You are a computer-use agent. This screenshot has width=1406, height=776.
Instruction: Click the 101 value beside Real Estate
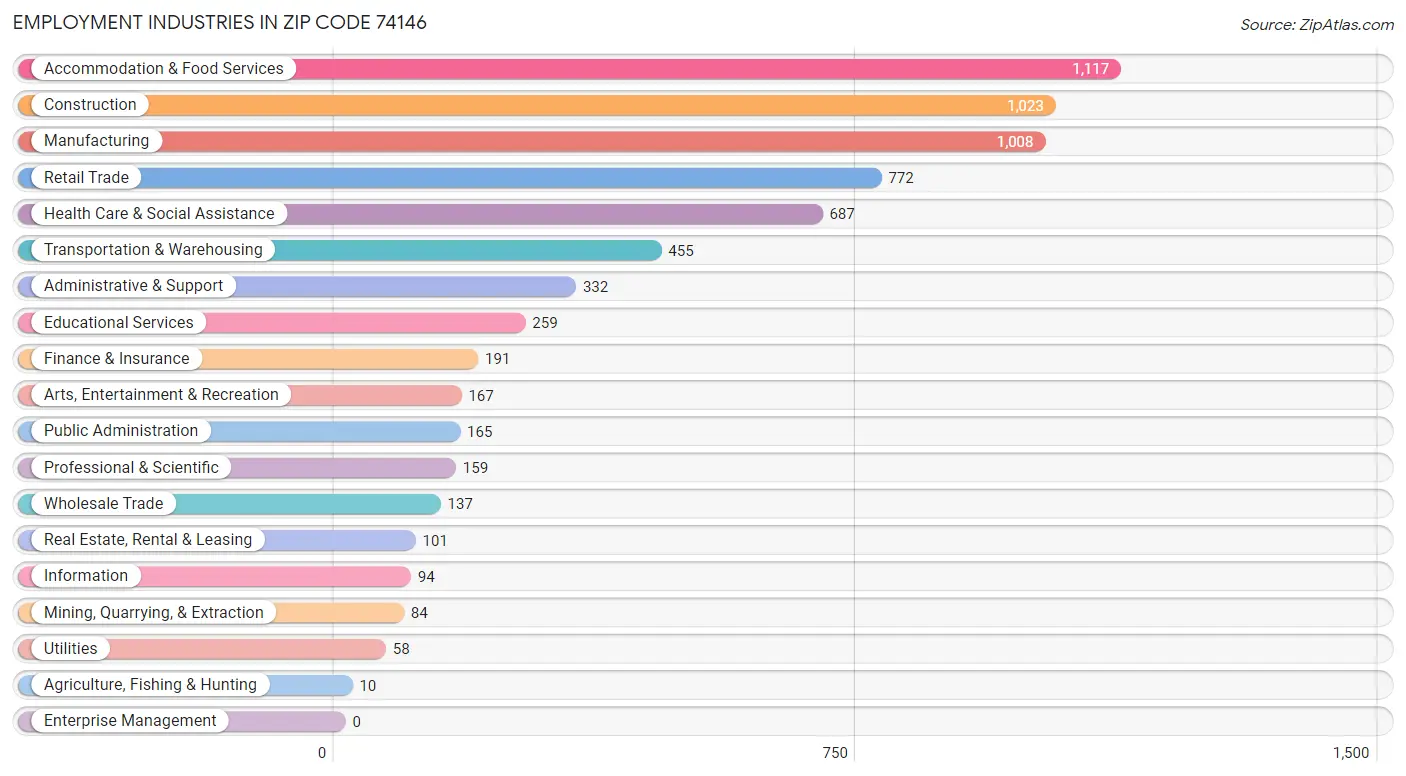(435, 541)
